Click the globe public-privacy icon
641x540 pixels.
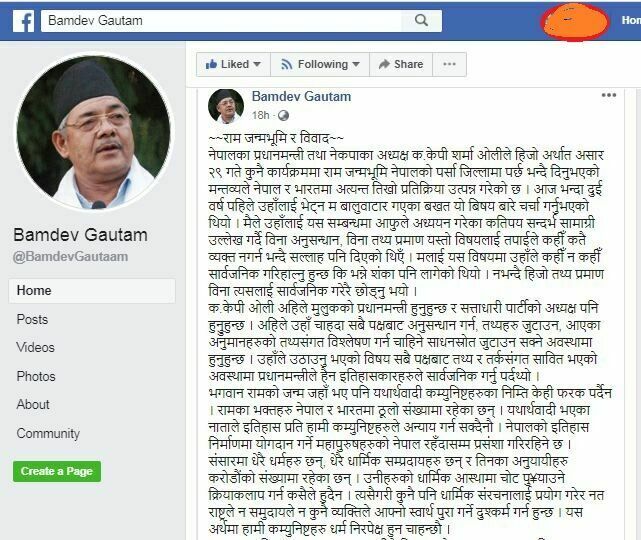283,116
